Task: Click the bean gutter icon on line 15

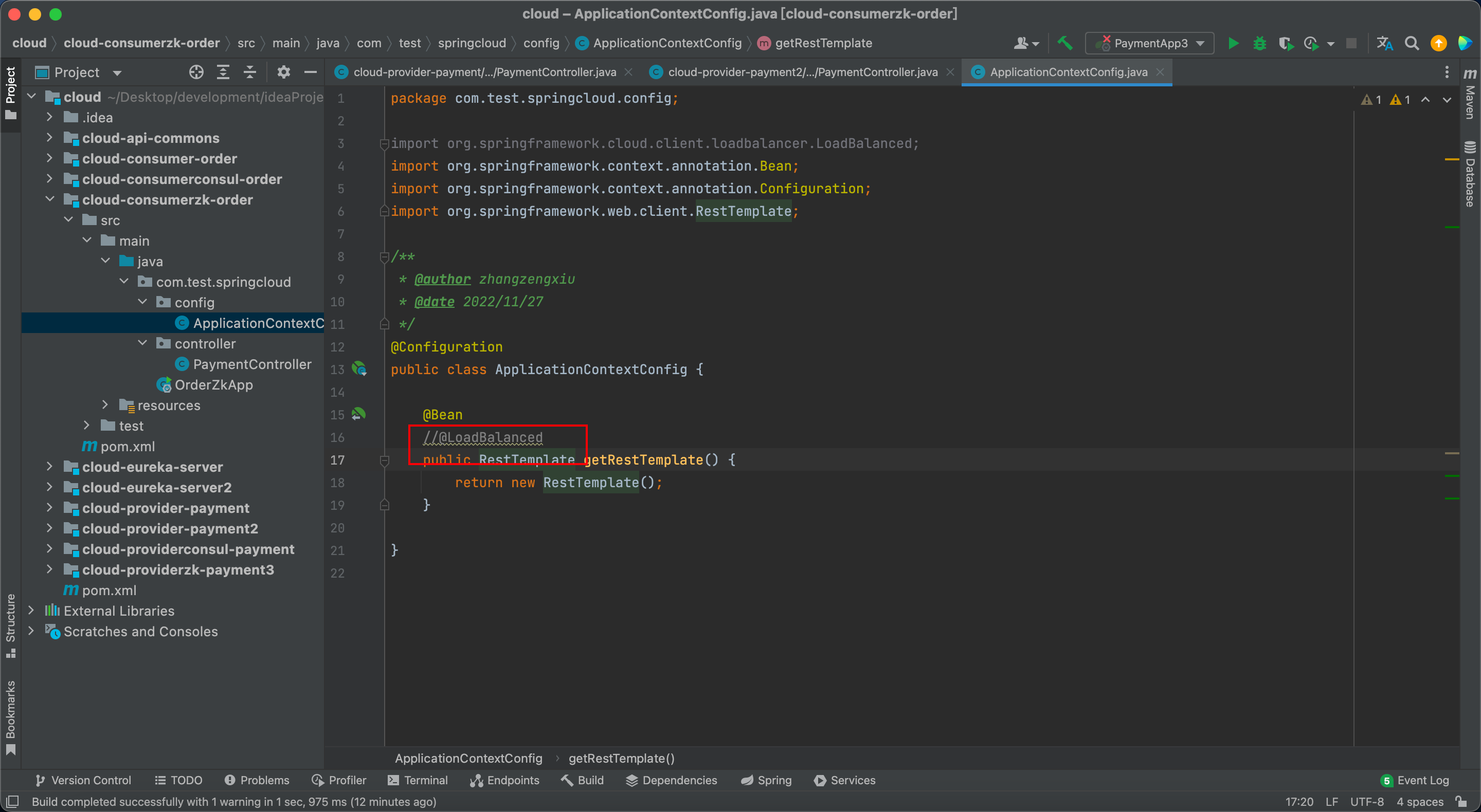Action: [x=359, y=414]
